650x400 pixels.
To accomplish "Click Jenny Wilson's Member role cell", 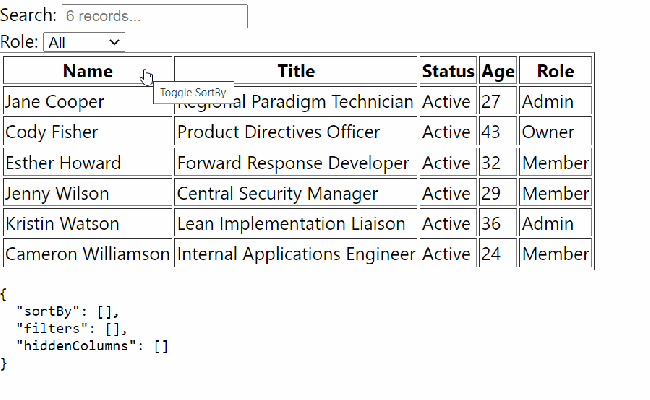I will (555, 193).
